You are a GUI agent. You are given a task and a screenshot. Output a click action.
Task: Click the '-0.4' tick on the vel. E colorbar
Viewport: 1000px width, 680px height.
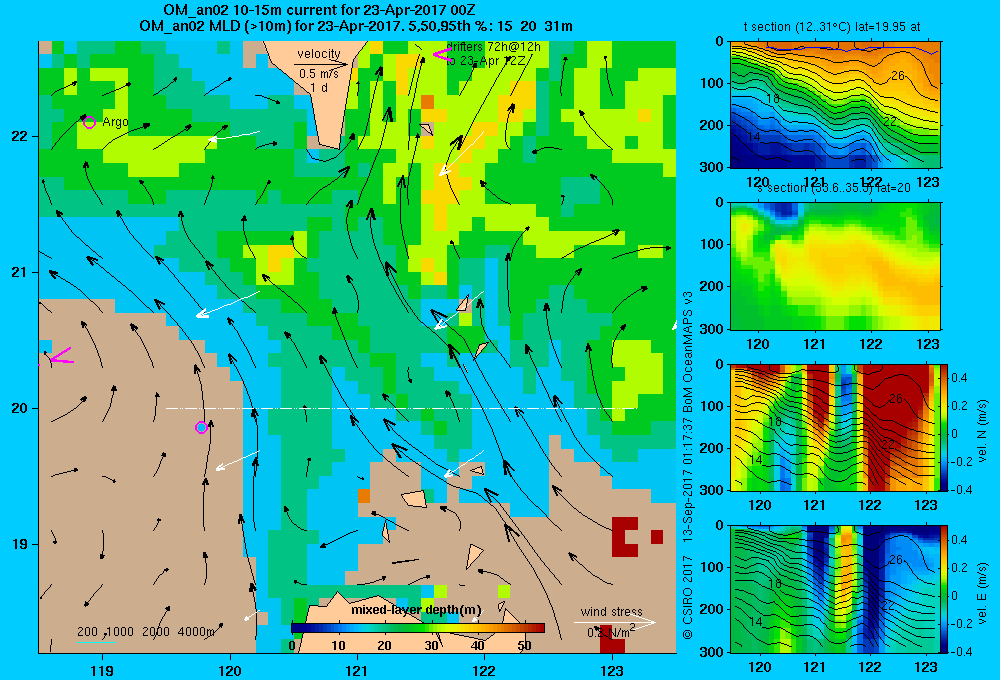coord(961,652)
